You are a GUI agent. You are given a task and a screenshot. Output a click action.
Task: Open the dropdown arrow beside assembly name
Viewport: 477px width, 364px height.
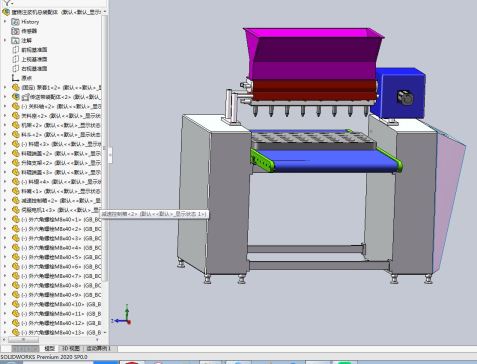[x=105, y=12]
